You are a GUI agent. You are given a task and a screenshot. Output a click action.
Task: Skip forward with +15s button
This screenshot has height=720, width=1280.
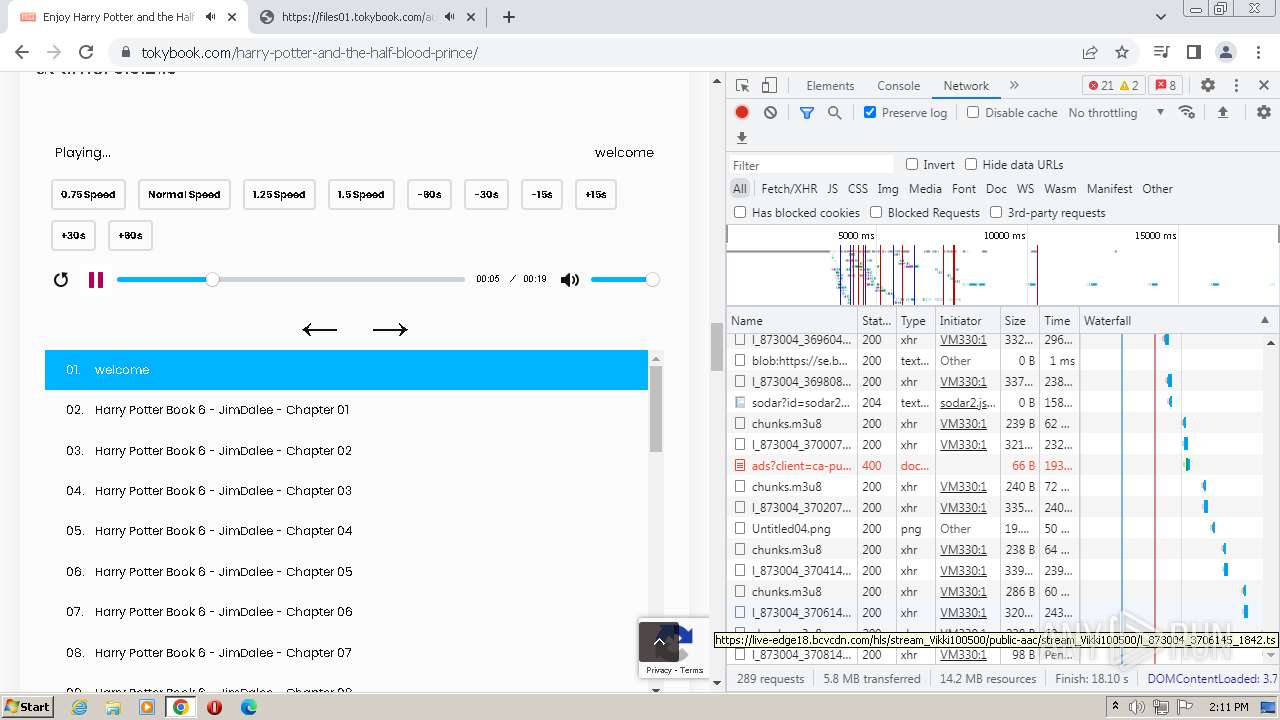[x=596, y=195]
